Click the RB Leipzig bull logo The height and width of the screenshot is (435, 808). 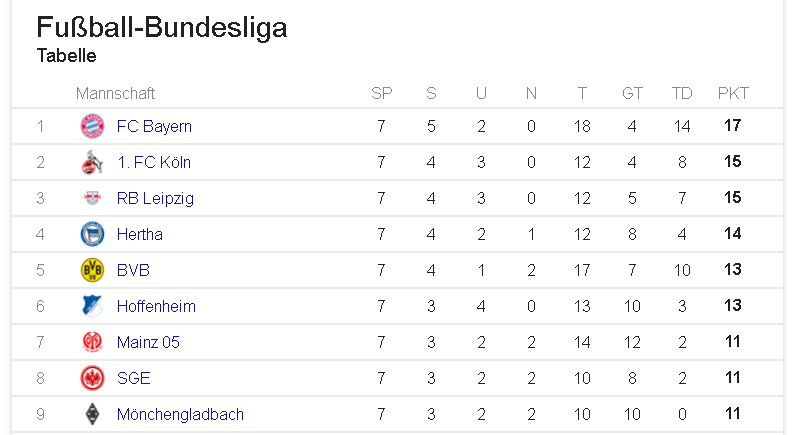92,198
